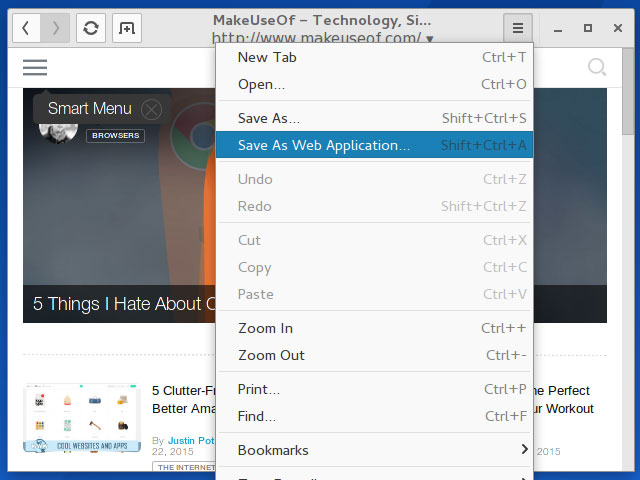Open the MakeUseOf site hamburger menu
640x480 pixels.
(x=35, y=67)
